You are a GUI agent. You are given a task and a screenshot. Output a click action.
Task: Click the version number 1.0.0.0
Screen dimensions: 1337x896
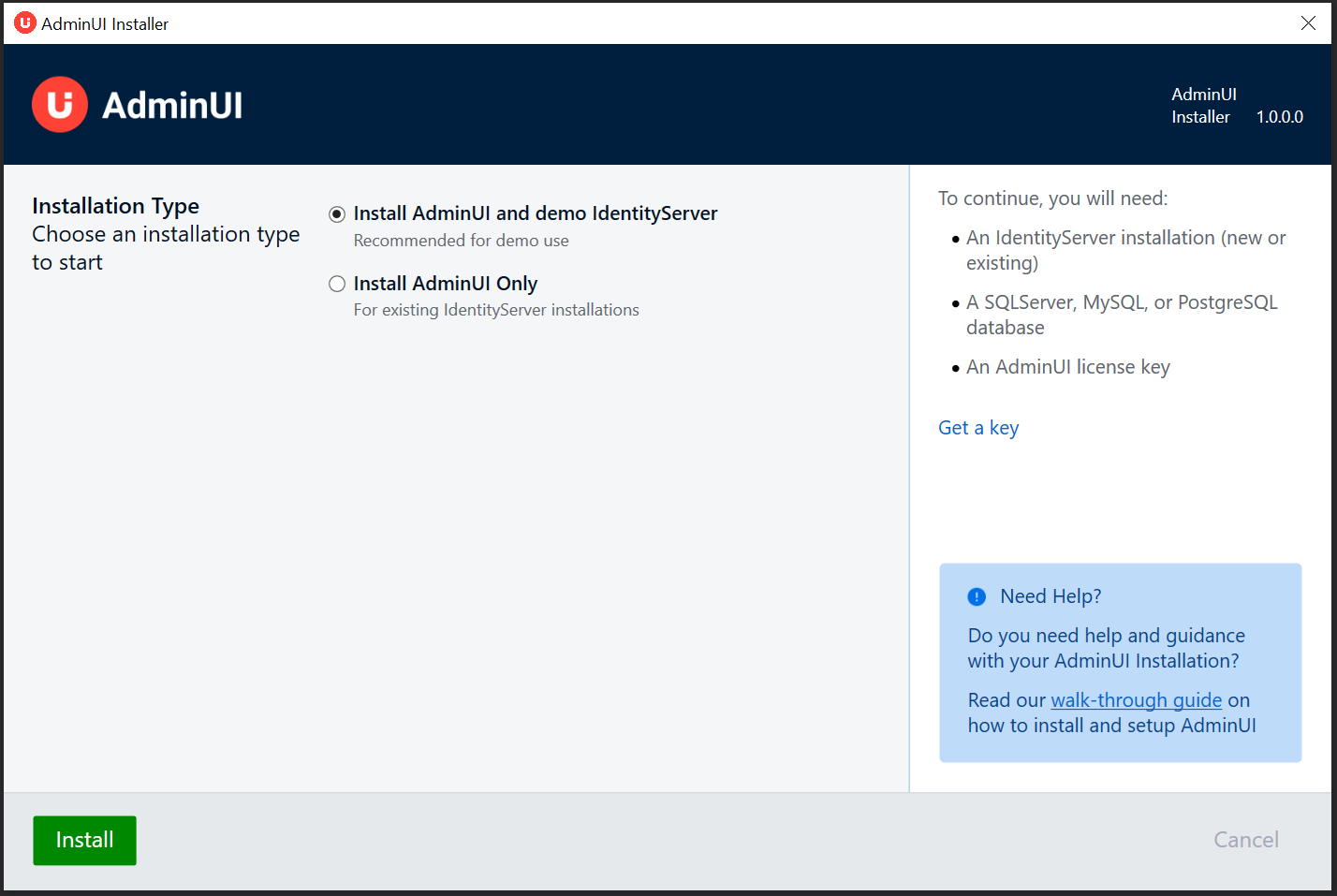point(1279,117)
